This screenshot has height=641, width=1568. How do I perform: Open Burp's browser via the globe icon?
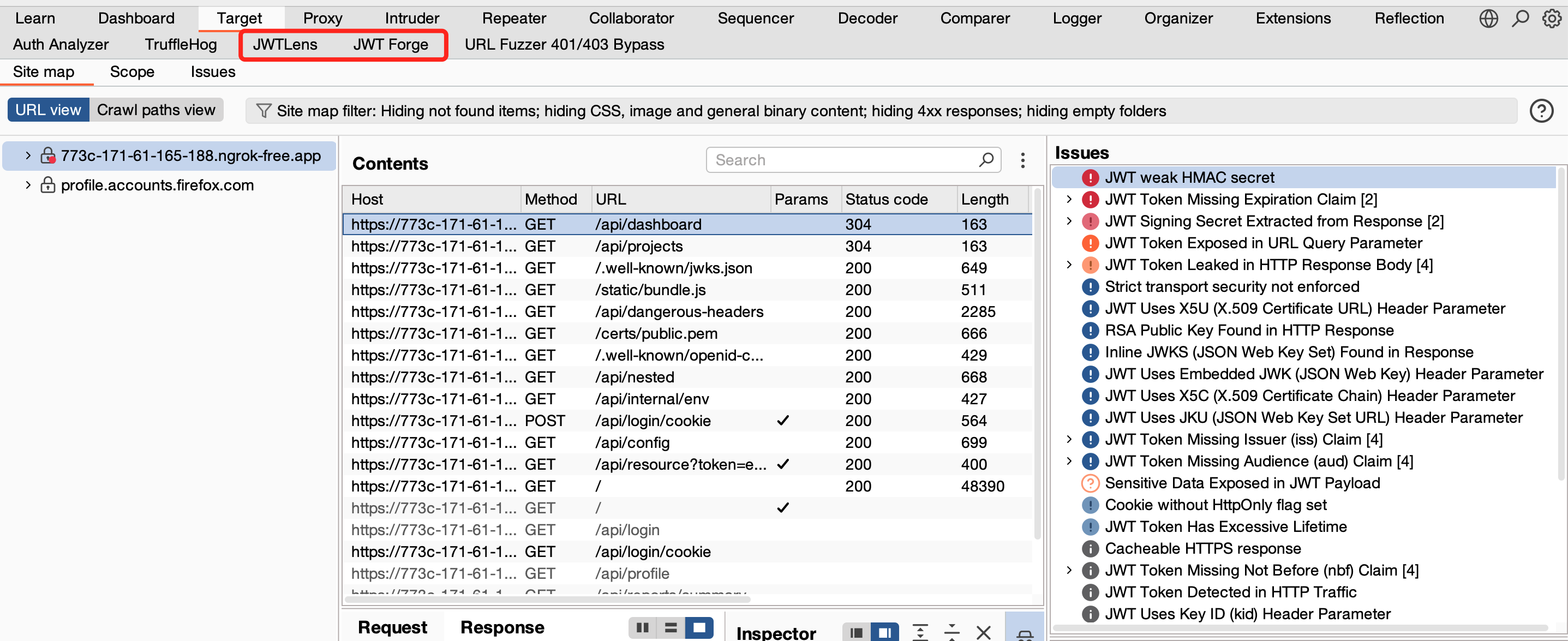pos(1489,18)
